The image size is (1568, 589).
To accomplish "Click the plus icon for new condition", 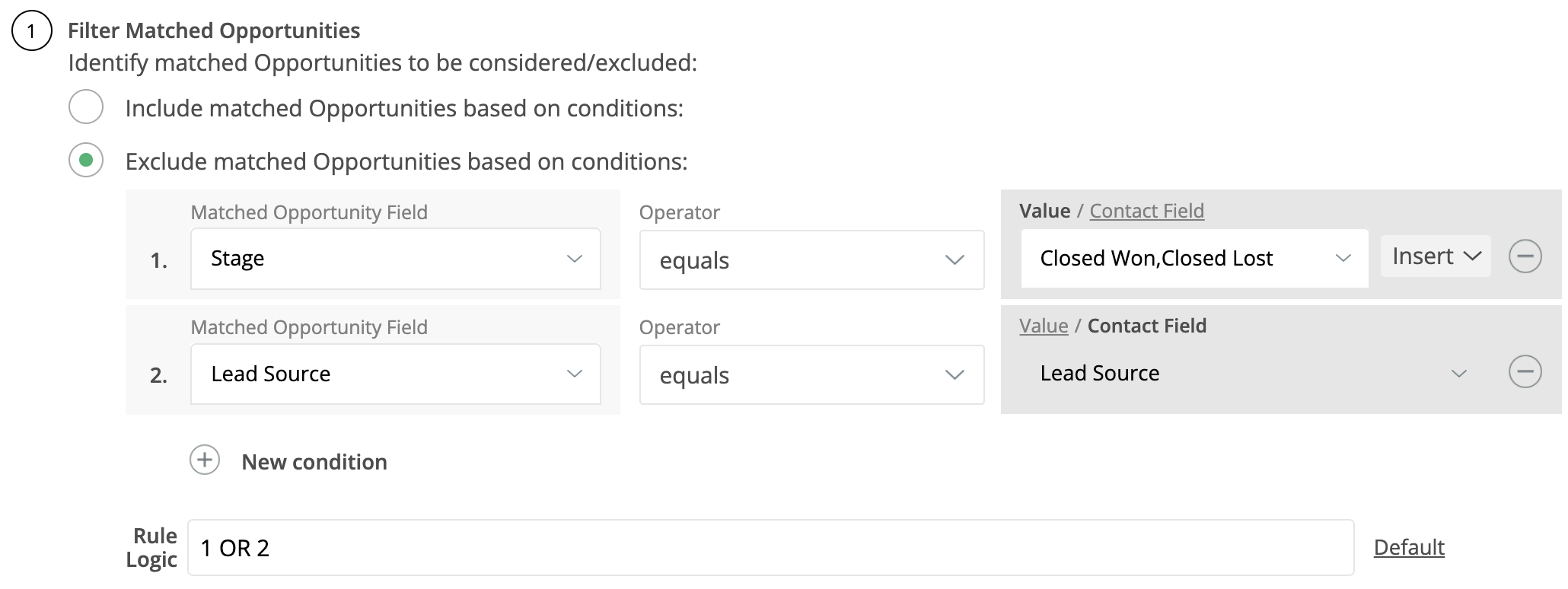I will [205, 460].
